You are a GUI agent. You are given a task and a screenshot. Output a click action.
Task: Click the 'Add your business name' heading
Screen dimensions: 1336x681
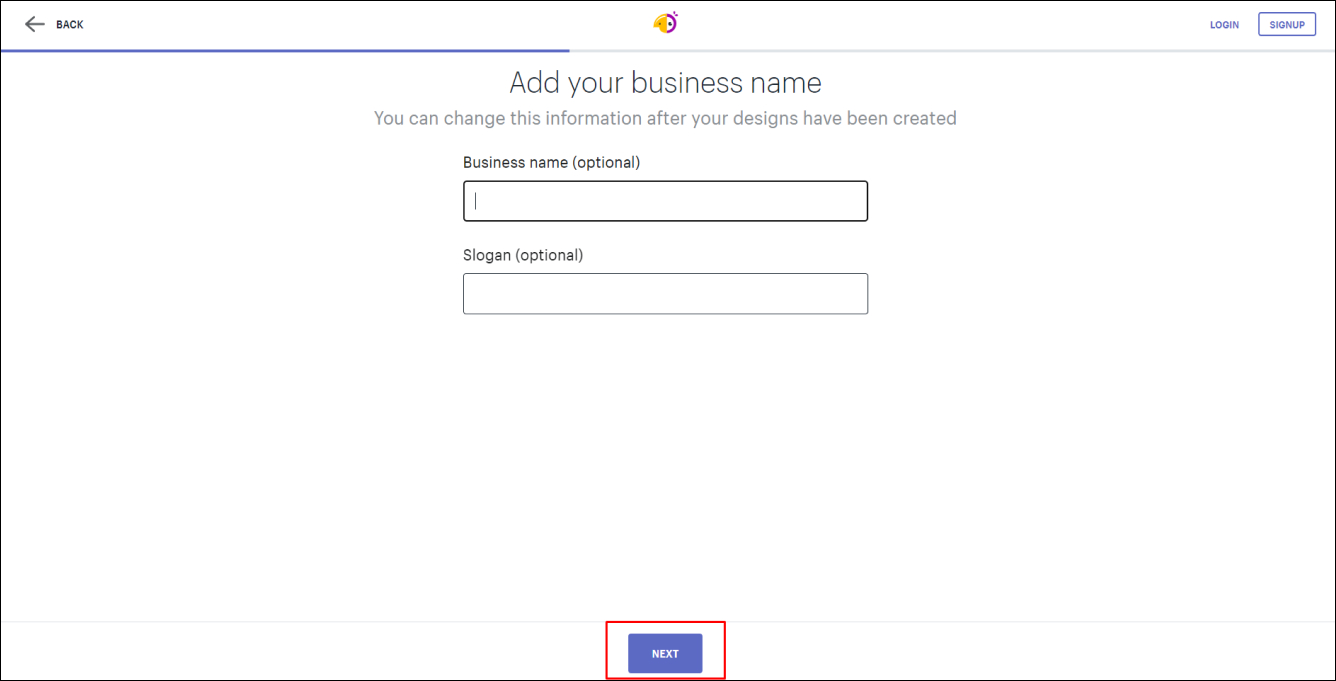[665, 82]
